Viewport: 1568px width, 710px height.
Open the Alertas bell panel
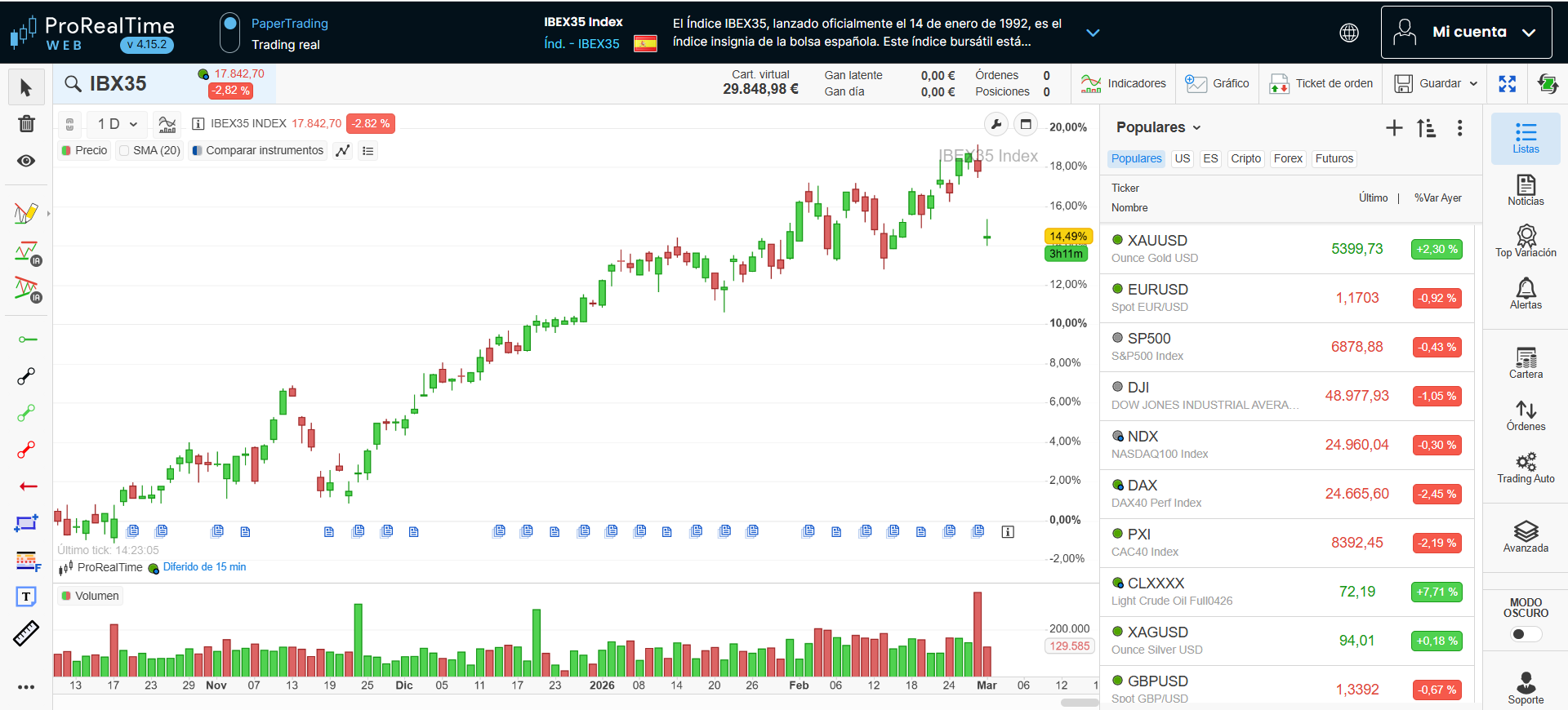pos(1525,293)
